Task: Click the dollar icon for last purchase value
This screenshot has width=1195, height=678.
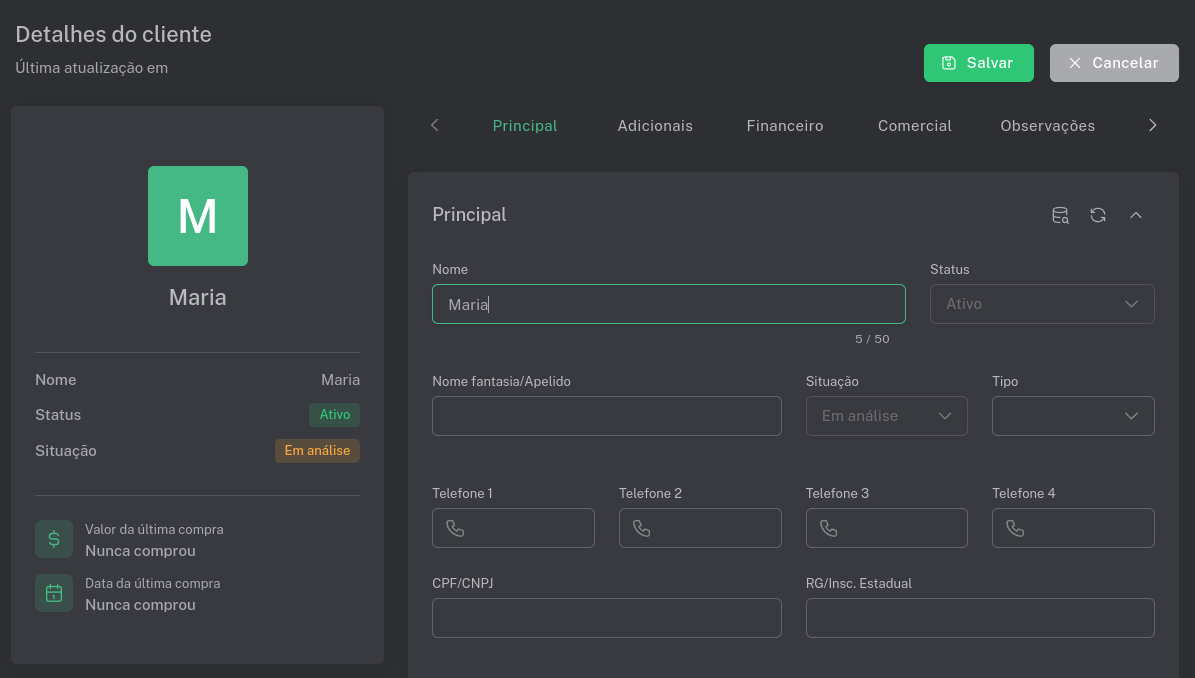Action: point(54,539)
